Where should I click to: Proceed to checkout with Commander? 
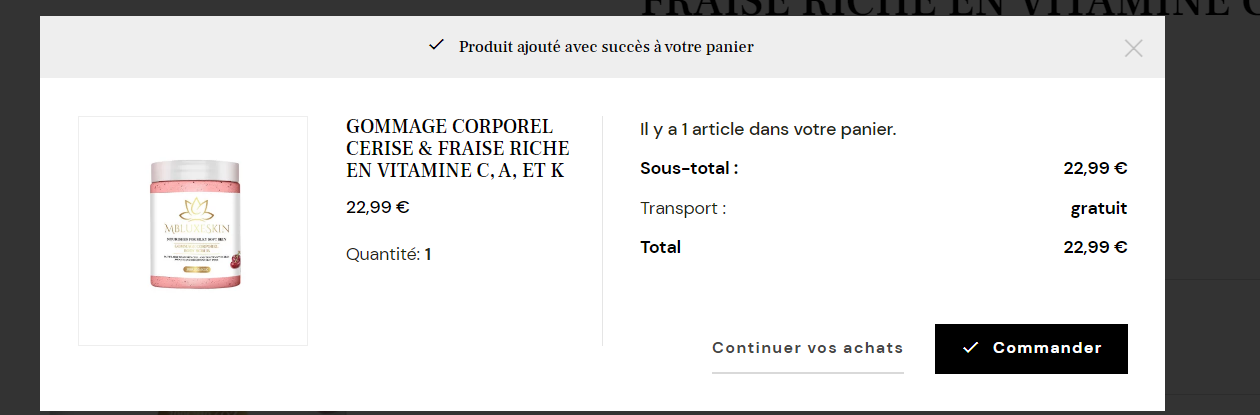(1031, 349)
